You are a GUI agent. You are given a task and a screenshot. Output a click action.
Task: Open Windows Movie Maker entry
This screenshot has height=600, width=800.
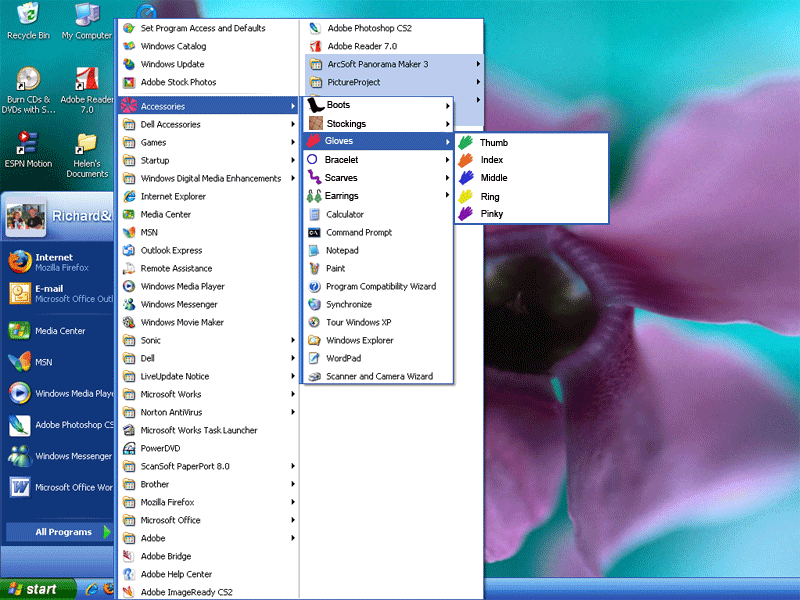point(208,322)
